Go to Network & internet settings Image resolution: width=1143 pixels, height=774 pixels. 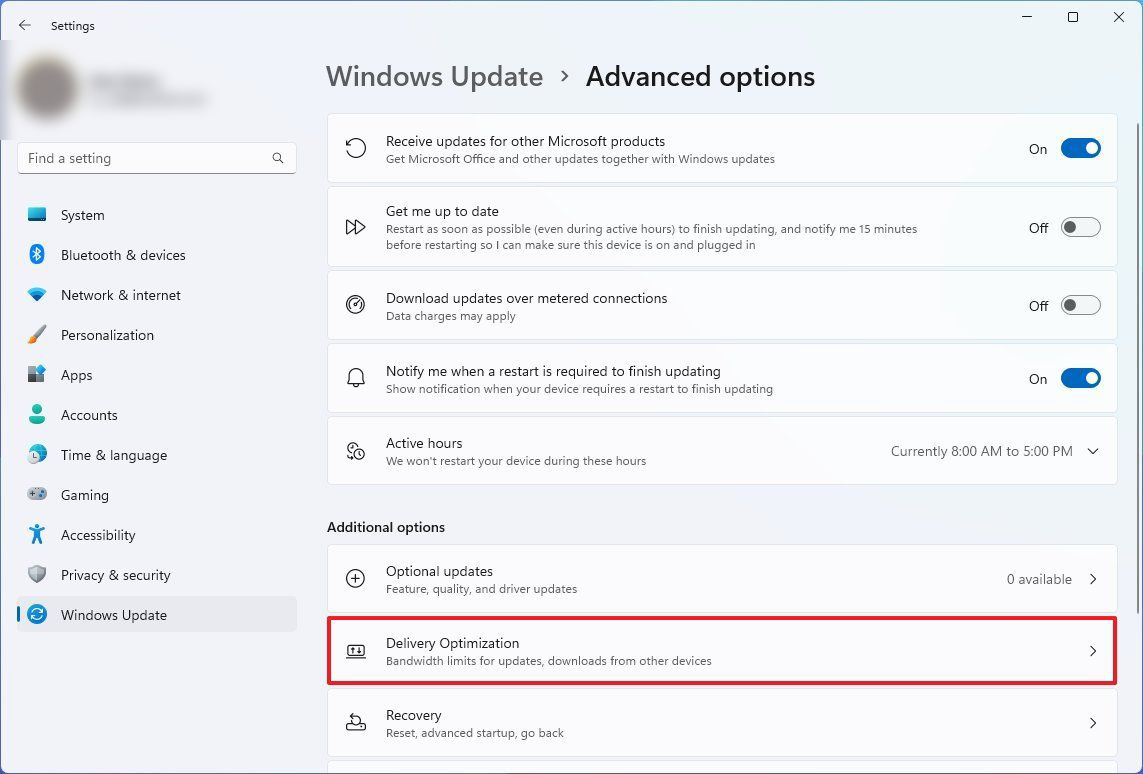157,295
